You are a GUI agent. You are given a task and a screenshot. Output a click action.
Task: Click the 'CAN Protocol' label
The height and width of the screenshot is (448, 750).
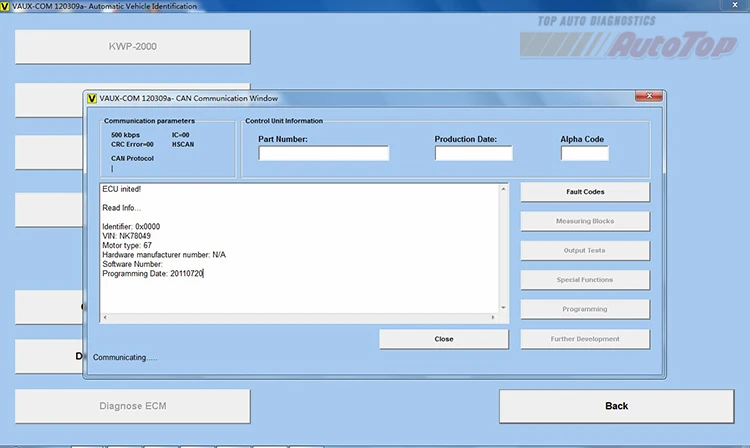tap(132, 158)
